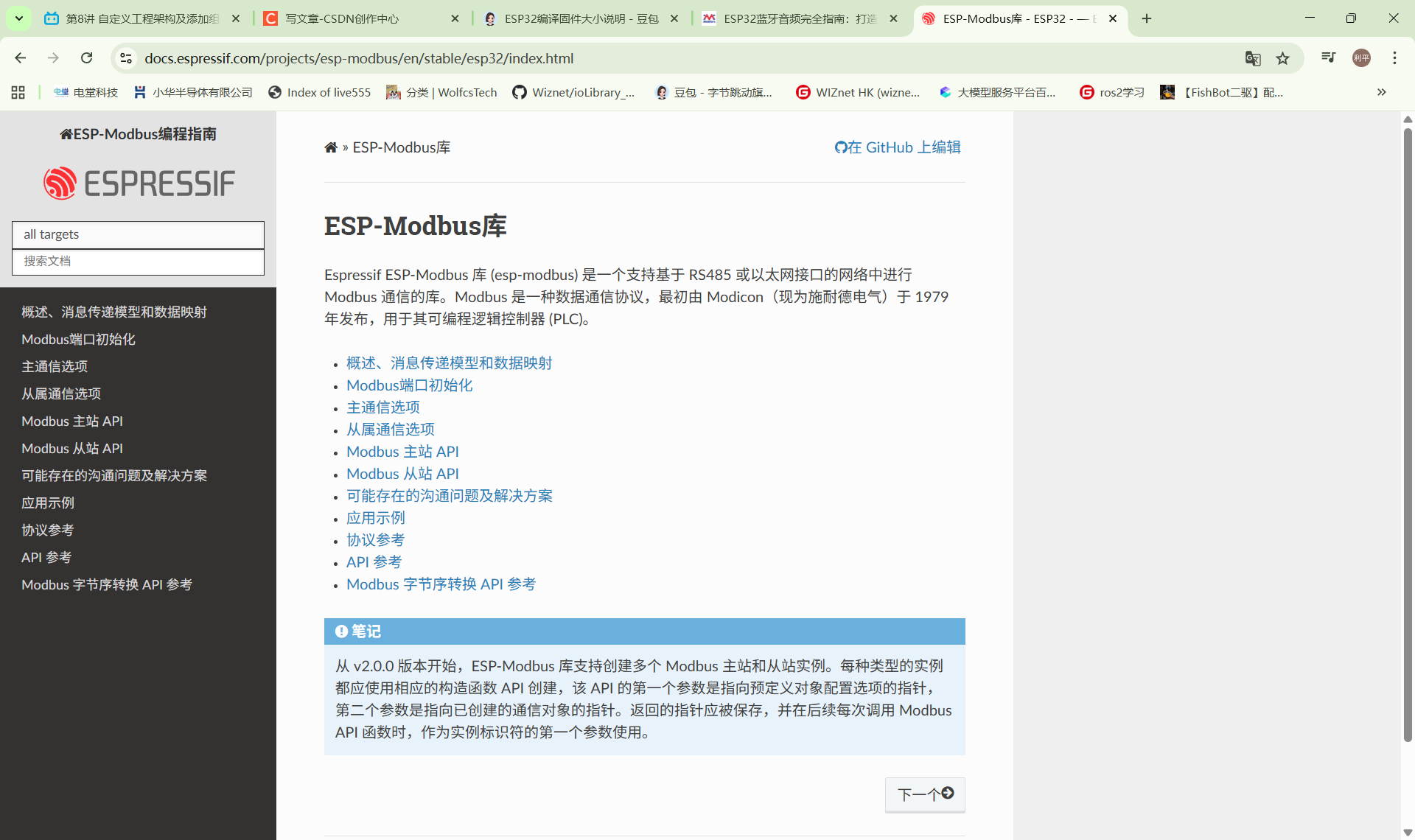Viewport: 1415px width, 840px height.
Task: Click the Espressif logo in sidebar
Action: tap(139, 183)
